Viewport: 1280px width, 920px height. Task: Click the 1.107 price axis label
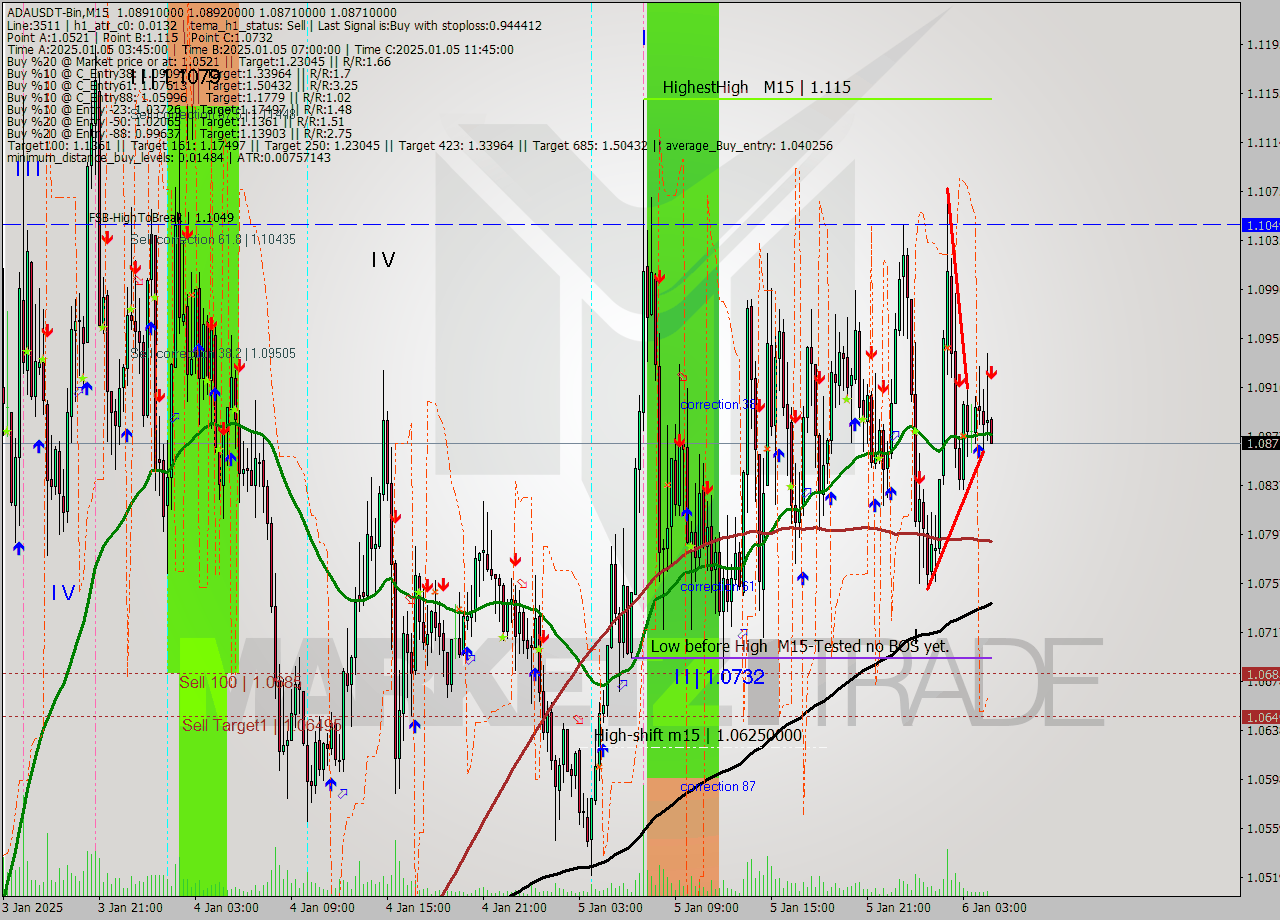tap(1262, 191)
